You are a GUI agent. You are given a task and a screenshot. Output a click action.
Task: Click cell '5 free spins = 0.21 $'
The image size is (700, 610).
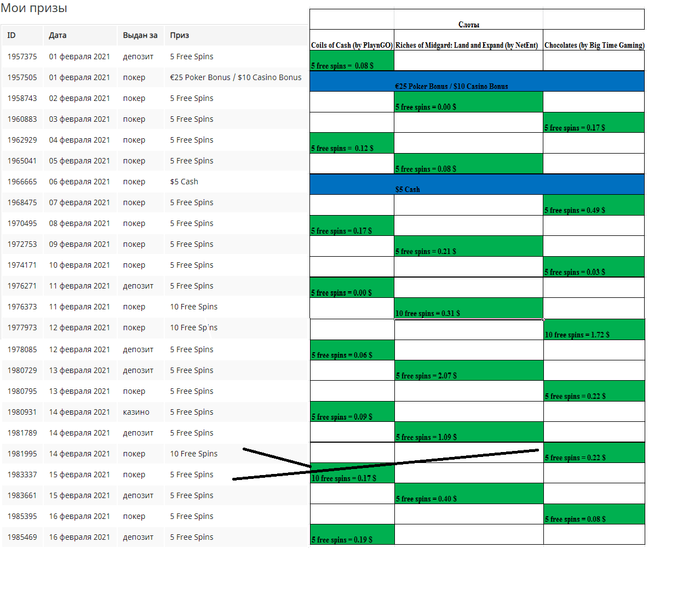[469, 247]
